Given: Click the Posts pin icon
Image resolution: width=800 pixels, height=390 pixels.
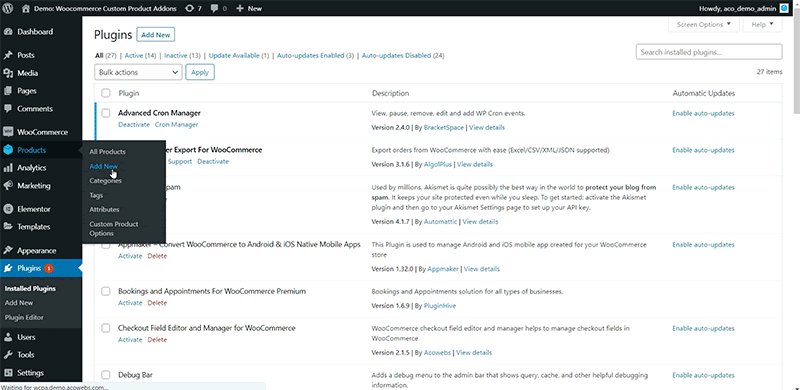Looking at the screenshot, I should click(8, 55).
